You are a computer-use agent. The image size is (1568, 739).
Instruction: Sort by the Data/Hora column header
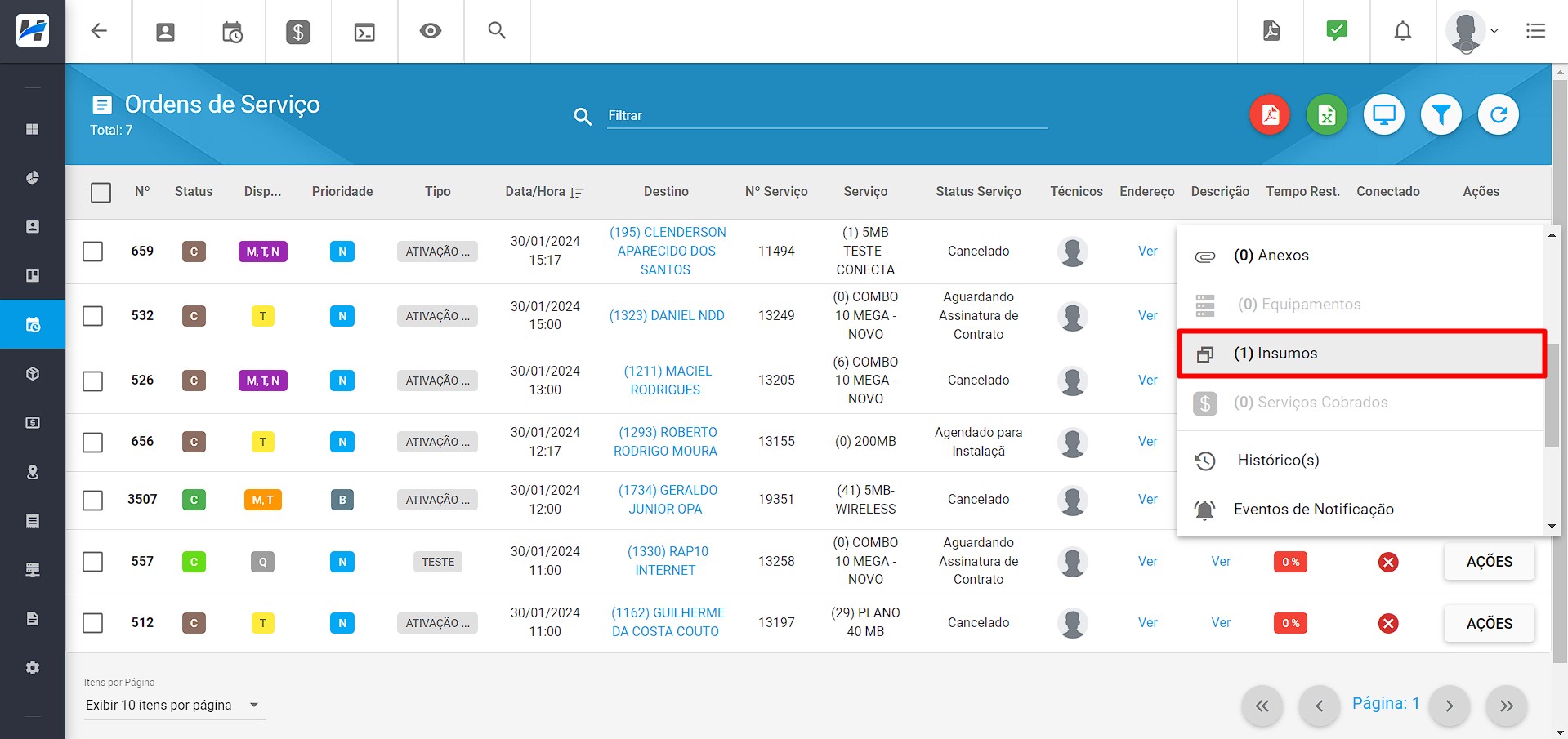tap(544, 192)
